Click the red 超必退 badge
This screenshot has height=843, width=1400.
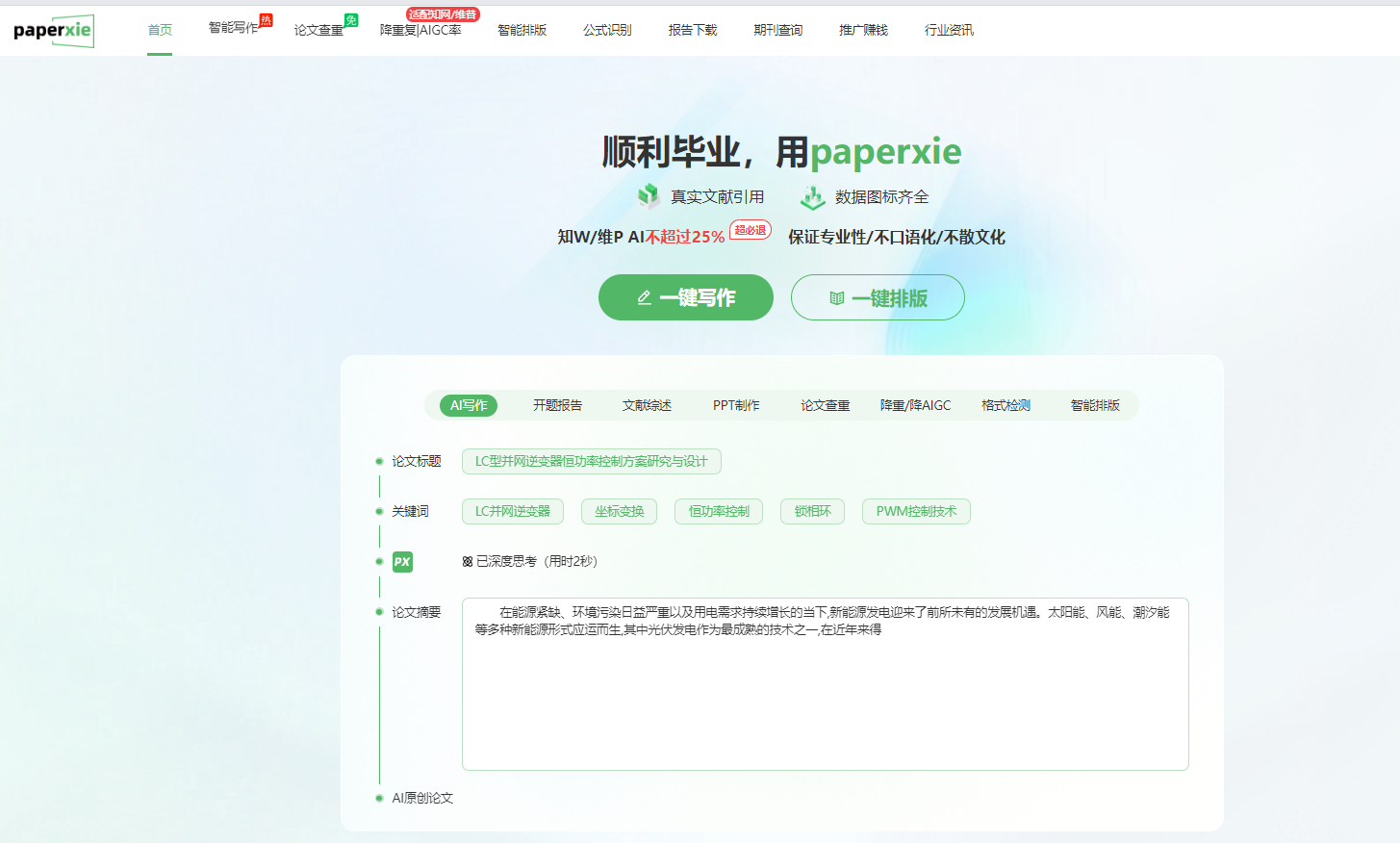[x=750, y=230]
